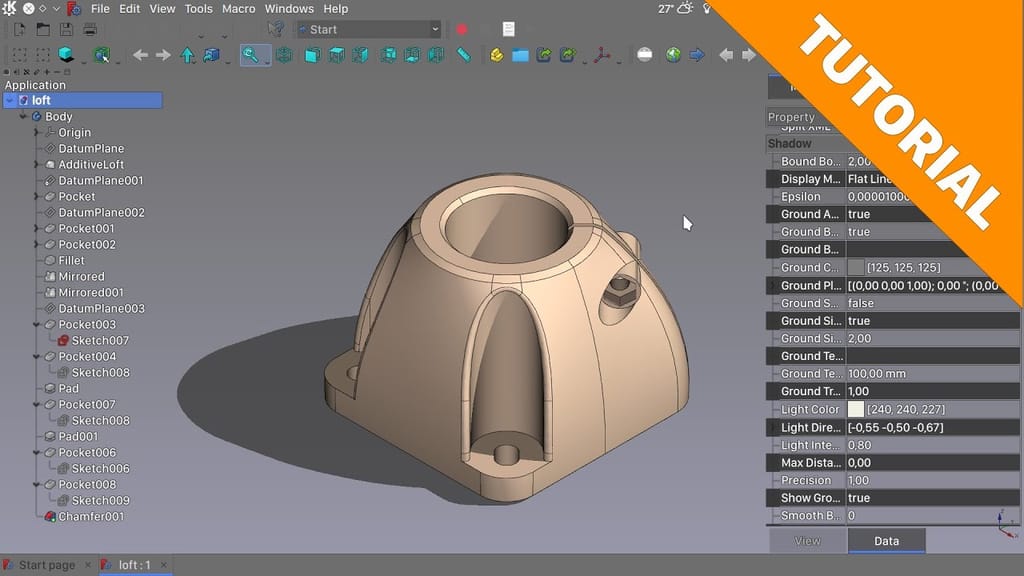Open a new document icon
The height and width of the screenshot is (576, 1024).
click(x=18, y=29)
